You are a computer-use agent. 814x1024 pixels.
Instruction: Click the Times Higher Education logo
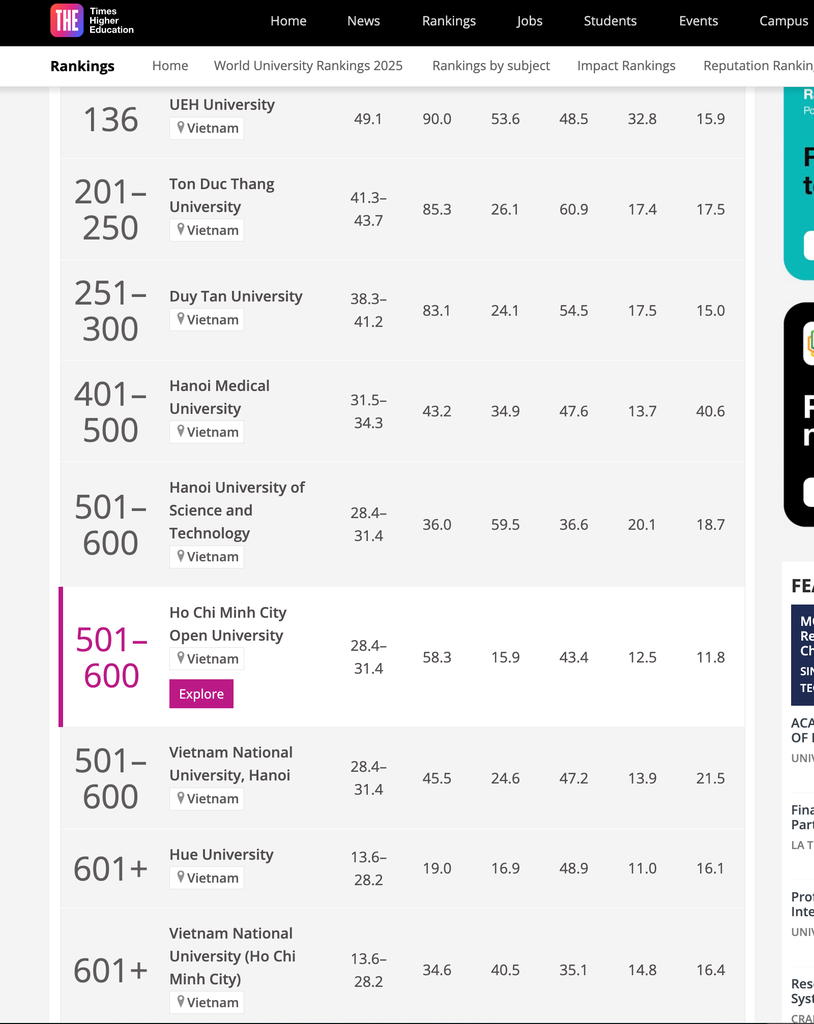coord(92,20)
